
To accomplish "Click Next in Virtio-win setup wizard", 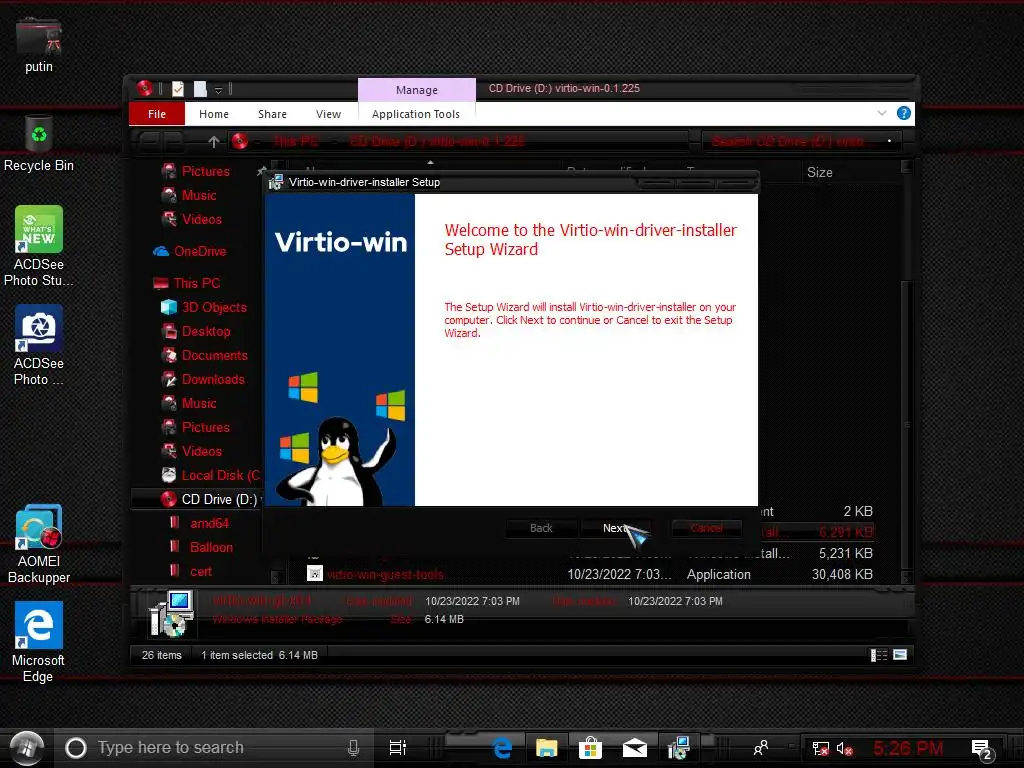I will coord(616,528).
